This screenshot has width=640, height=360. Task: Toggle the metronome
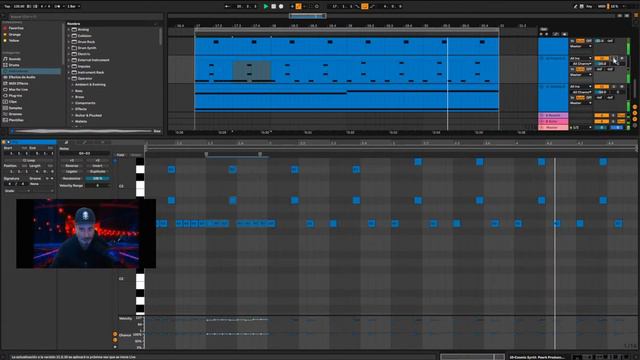point(58,6)
